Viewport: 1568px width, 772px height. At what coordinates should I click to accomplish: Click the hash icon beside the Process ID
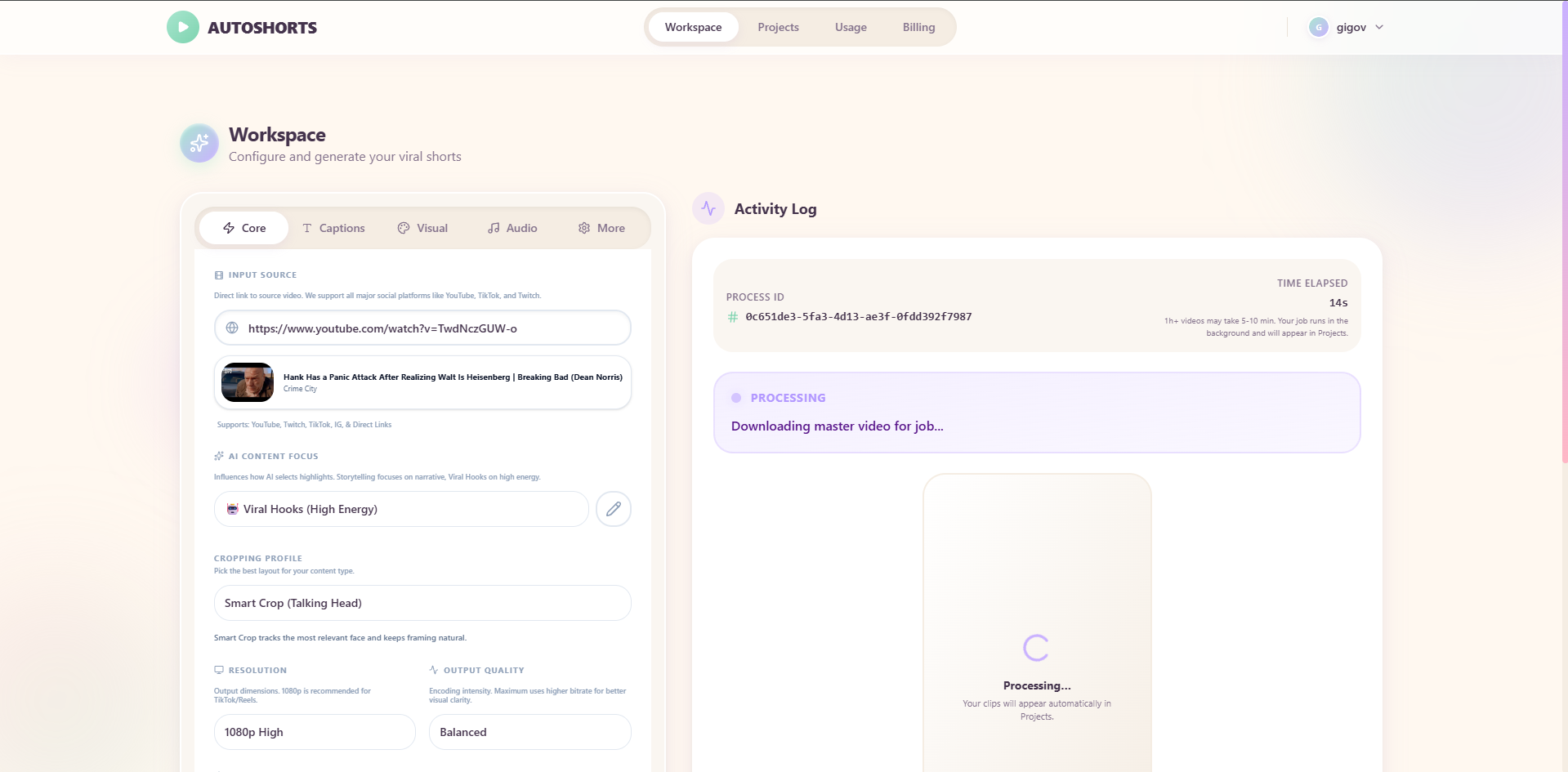pyautogui.click(x=732, y=317)
